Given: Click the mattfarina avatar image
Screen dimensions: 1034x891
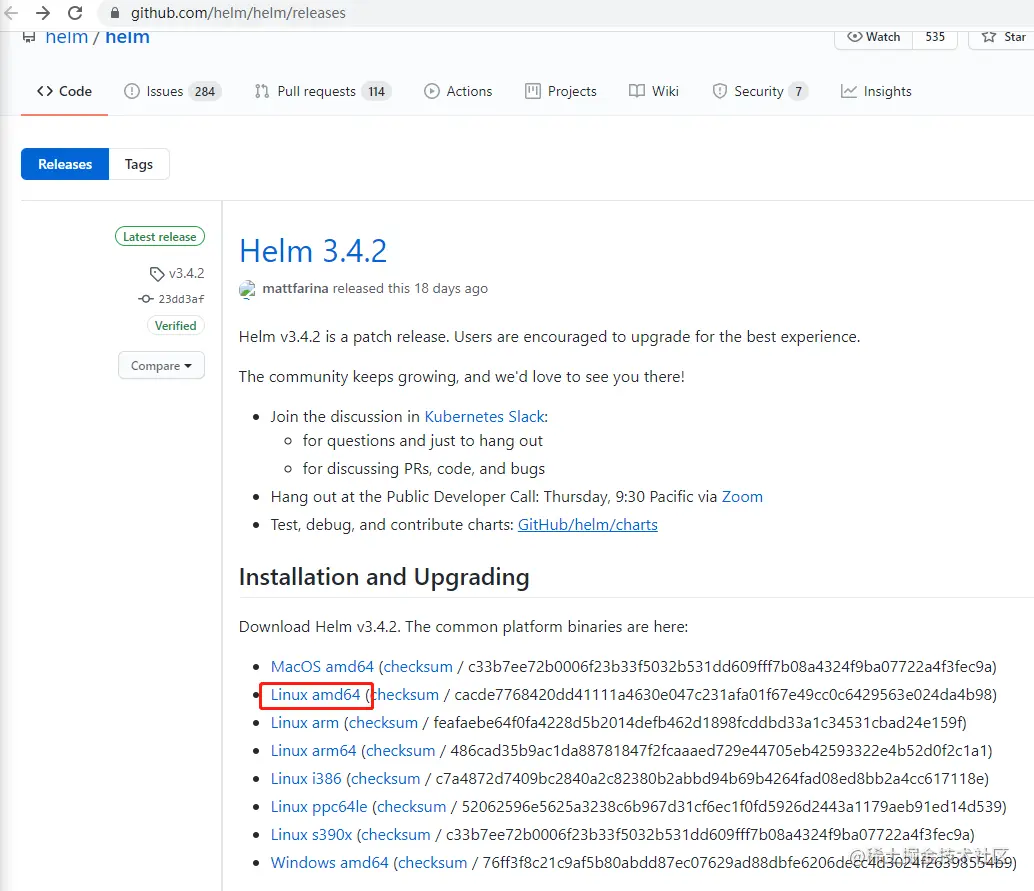Looking at the screenshot, I should click(x=247, y=289).
